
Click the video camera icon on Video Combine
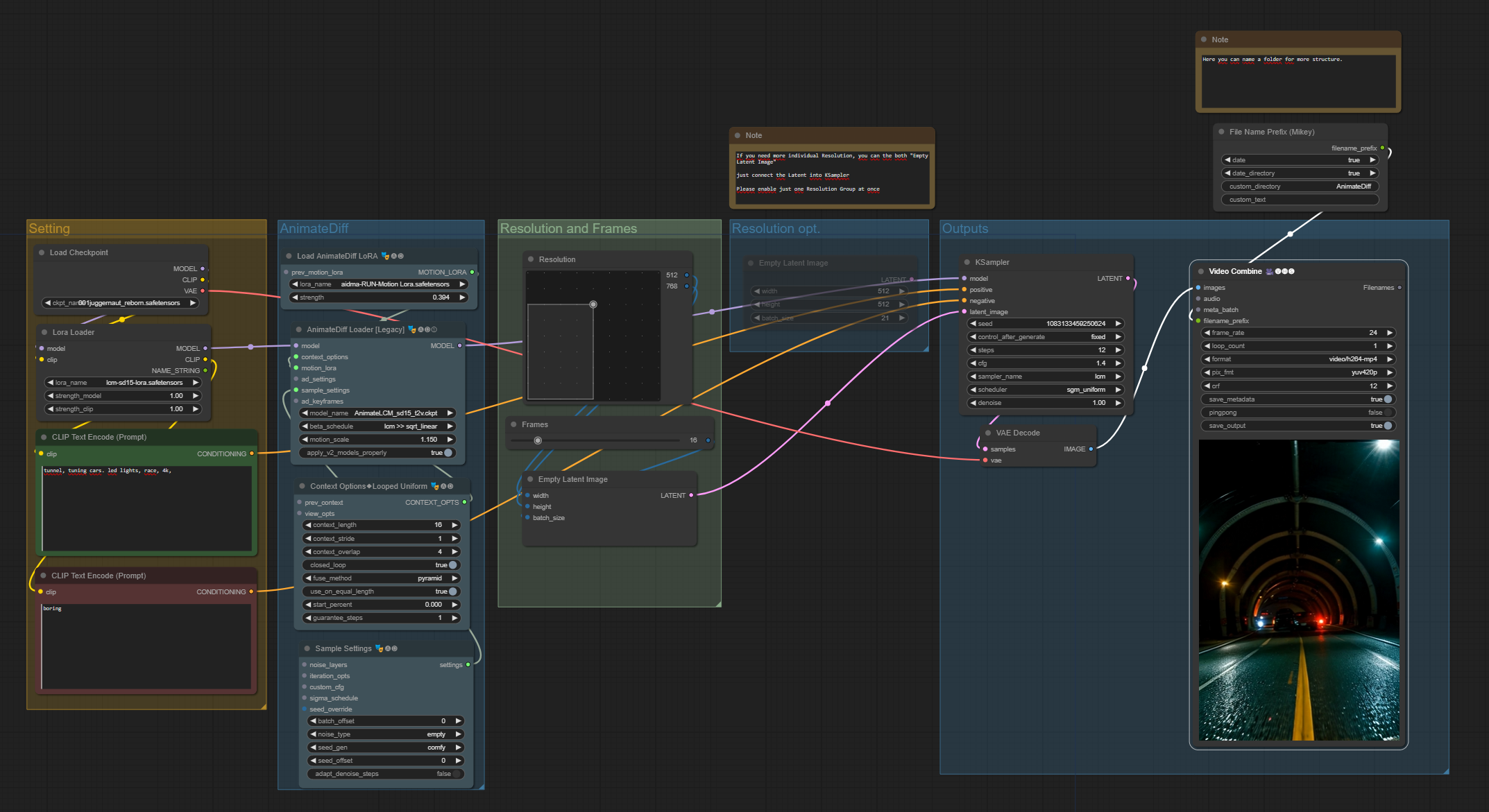[x=1269, y=271]
